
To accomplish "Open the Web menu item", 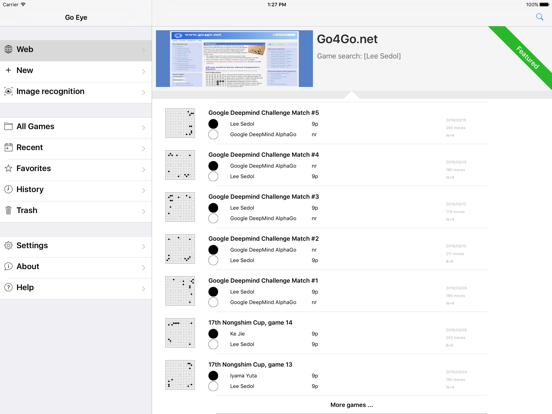I will [76, 50].
